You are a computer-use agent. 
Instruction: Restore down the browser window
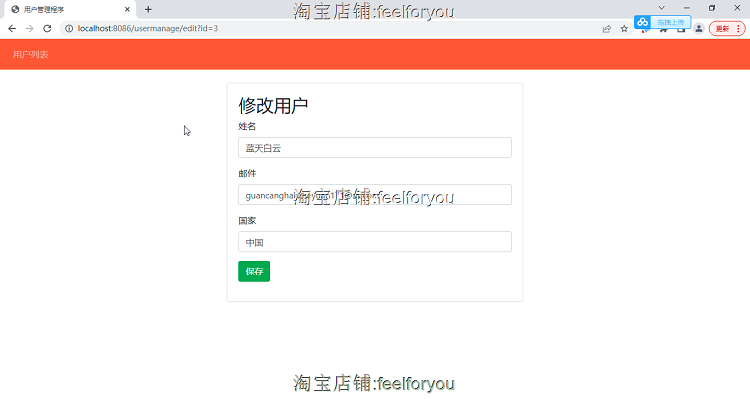(x=712, y=8)
